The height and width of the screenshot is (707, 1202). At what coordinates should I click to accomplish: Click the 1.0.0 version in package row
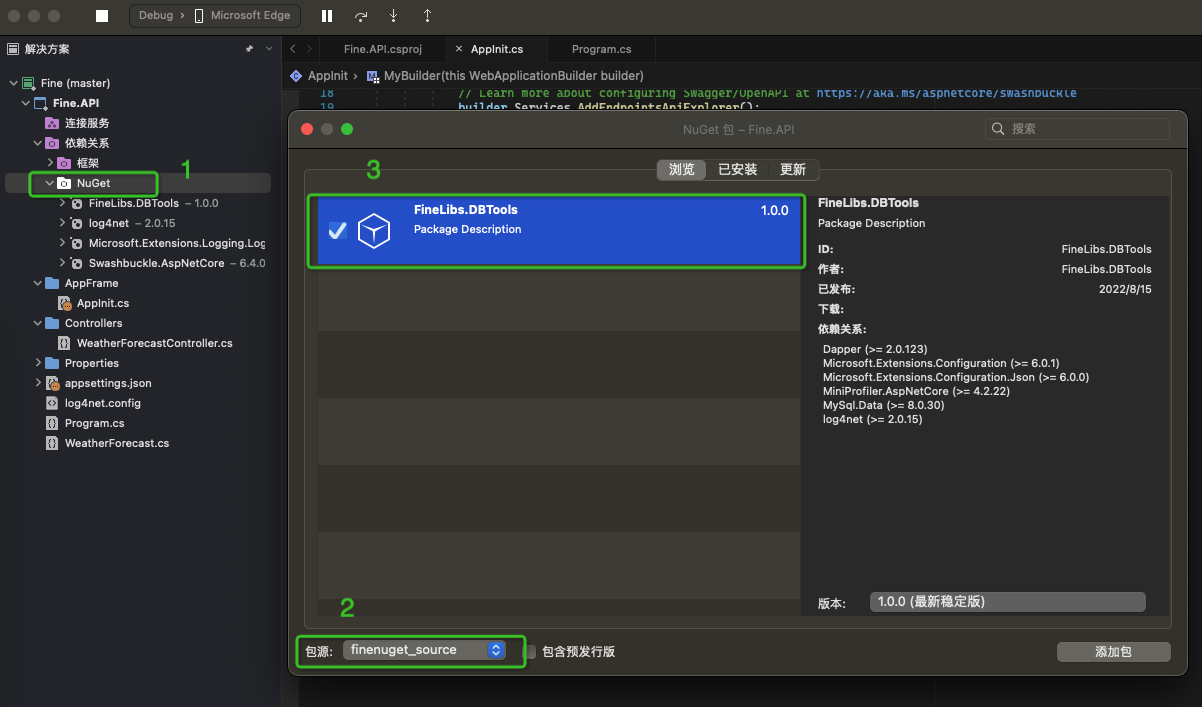pos(774,211)
